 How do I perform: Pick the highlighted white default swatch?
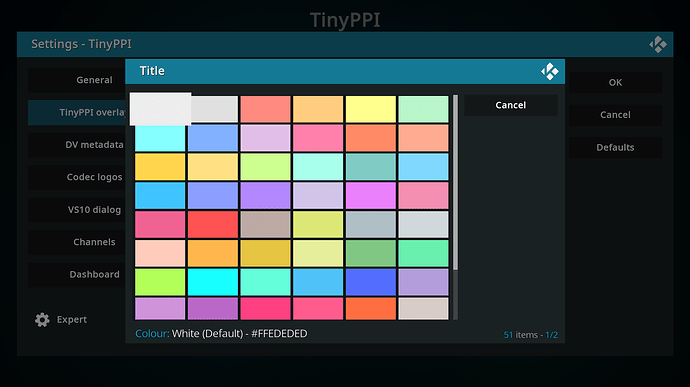(161, 109)
